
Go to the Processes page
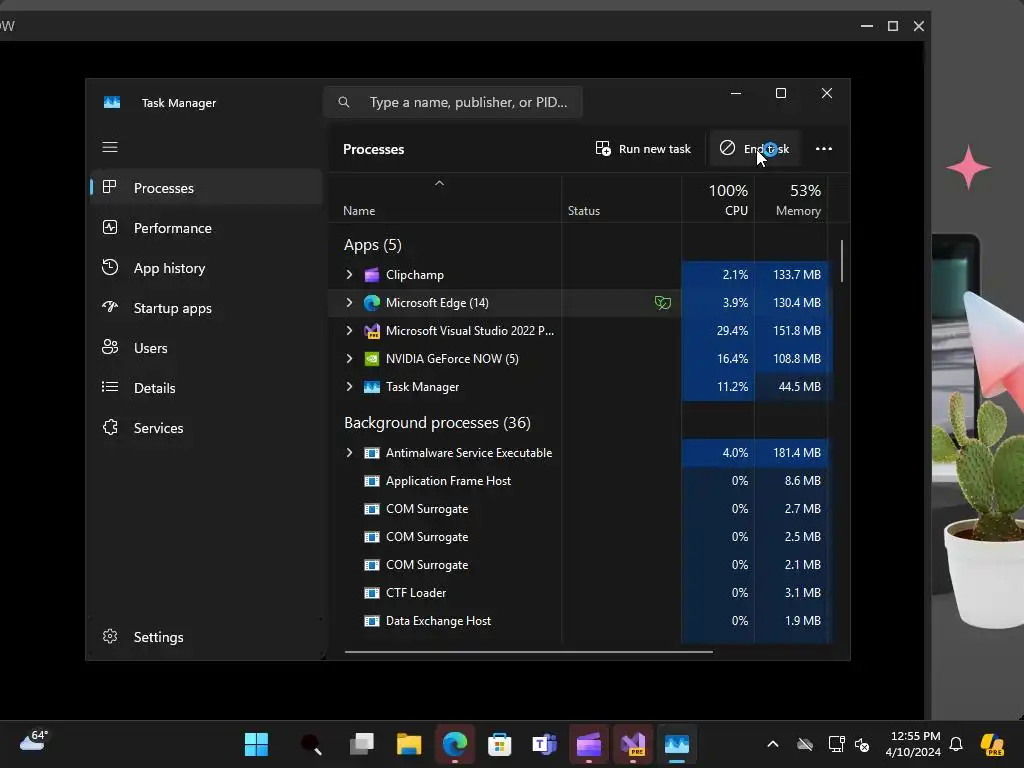[206, 187]
